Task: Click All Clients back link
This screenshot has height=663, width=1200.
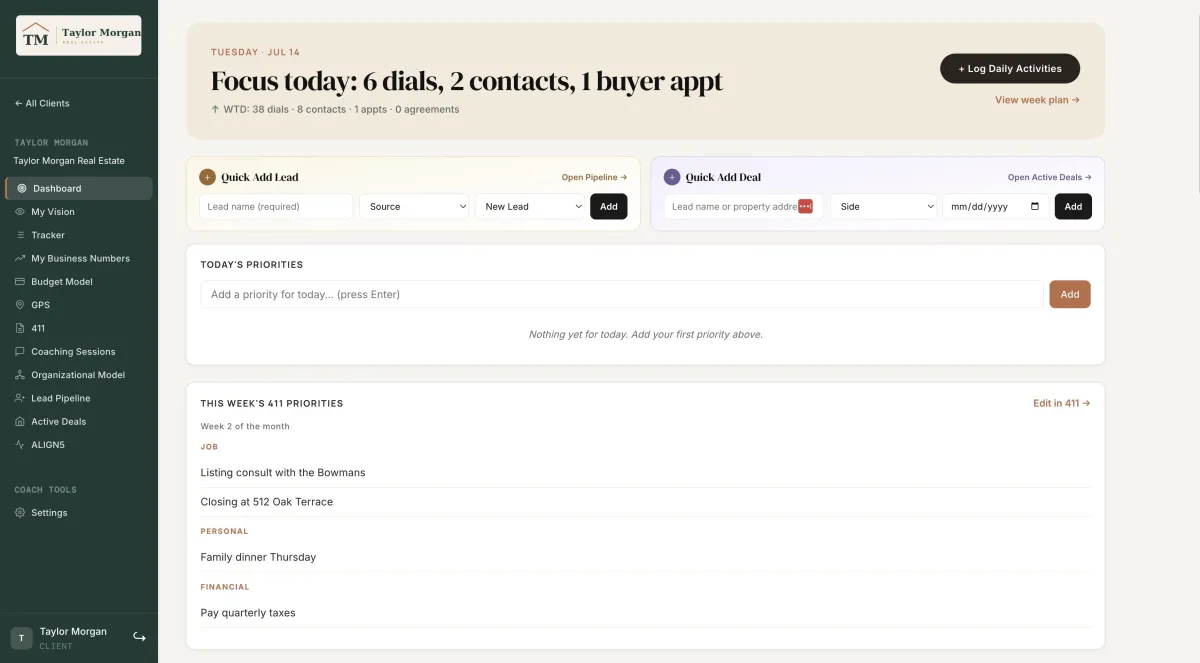Action: pos(42,103)
